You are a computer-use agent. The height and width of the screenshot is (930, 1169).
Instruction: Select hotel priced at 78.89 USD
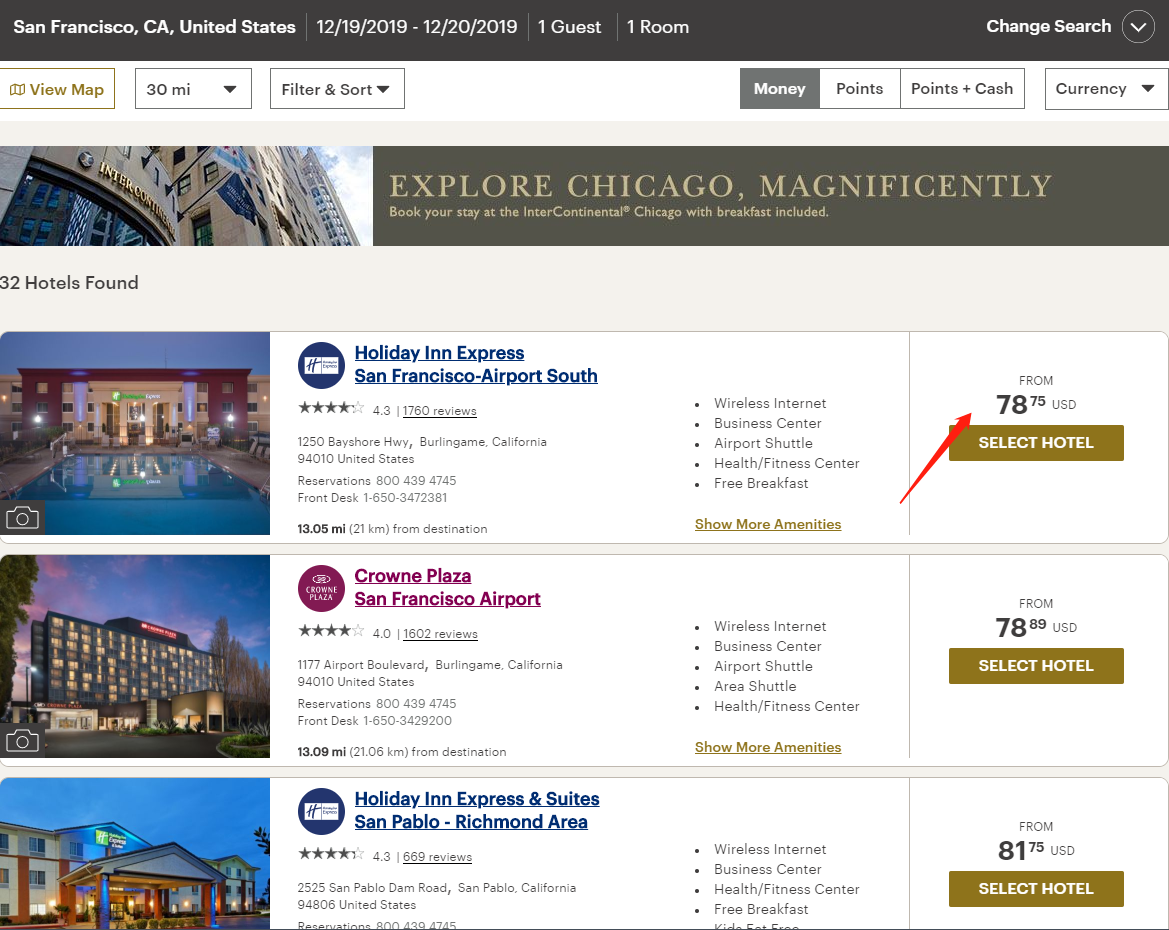pyautogui.click(x=1036, y=666)
